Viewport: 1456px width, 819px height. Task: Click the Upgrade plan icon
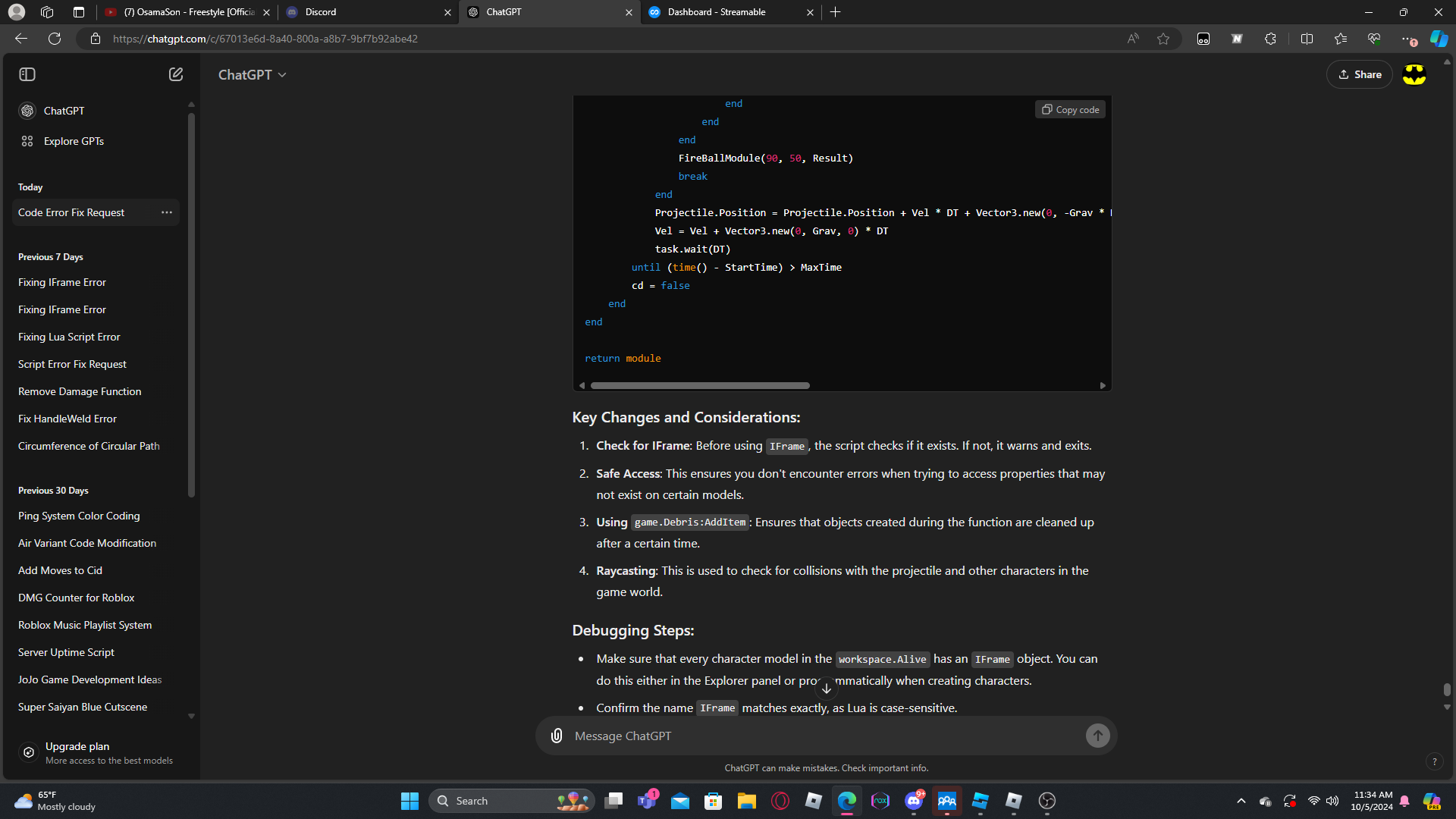coord(29,752)
